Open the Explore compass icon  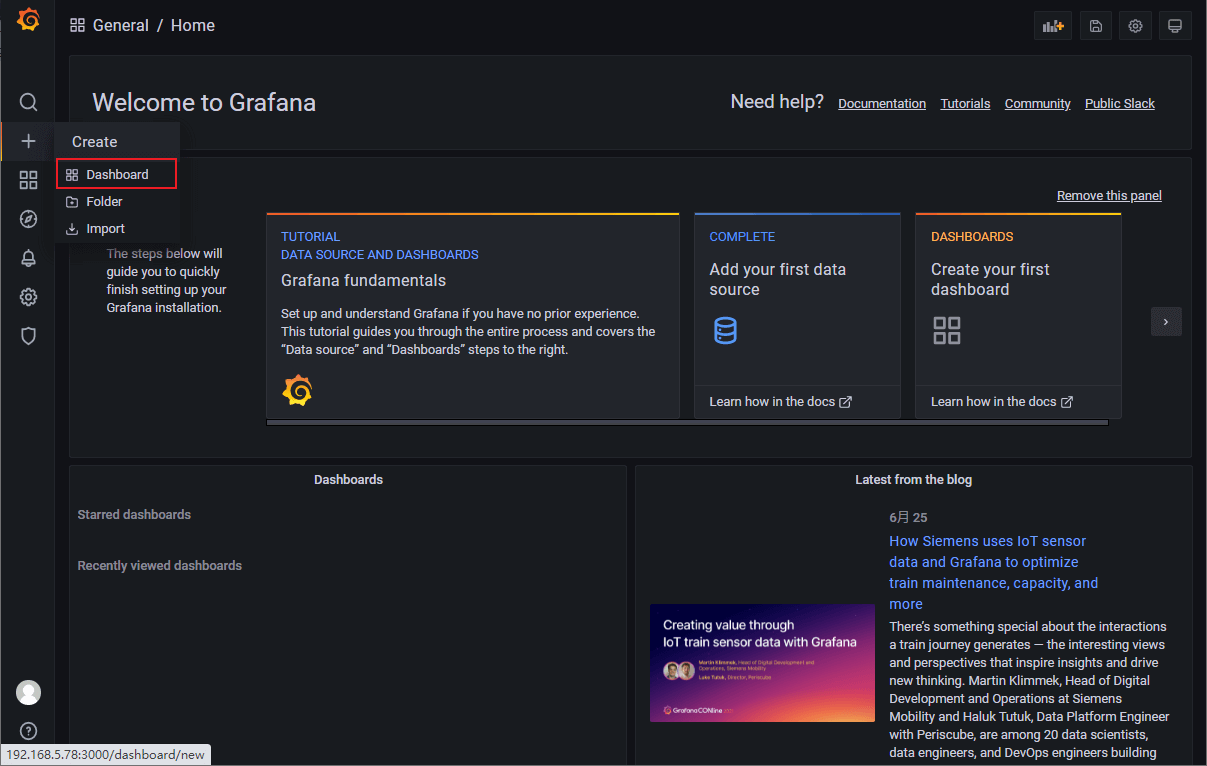28,219
